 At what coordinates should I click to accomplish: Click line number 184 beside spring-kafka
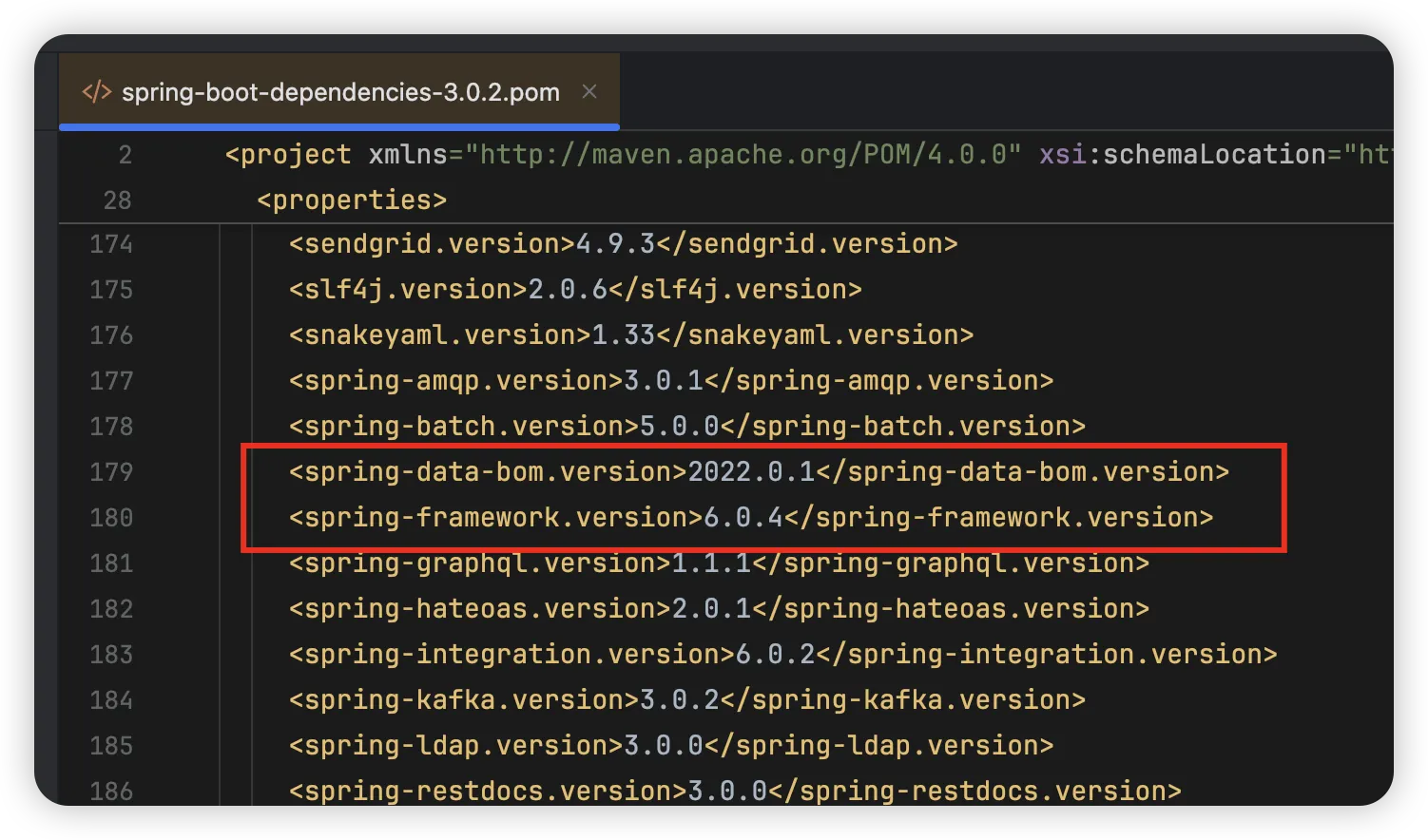[x=111, y=700]
